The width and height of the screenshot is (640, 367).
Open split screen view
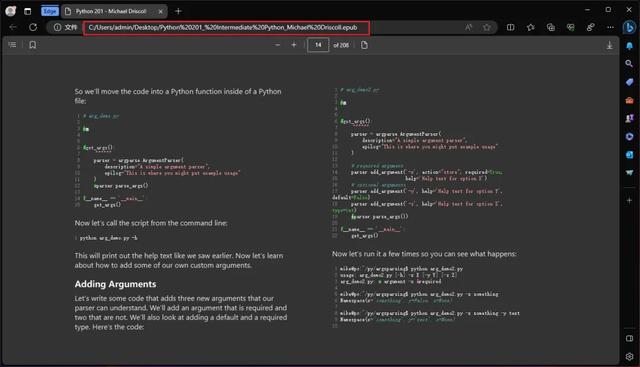pos(510,27)
